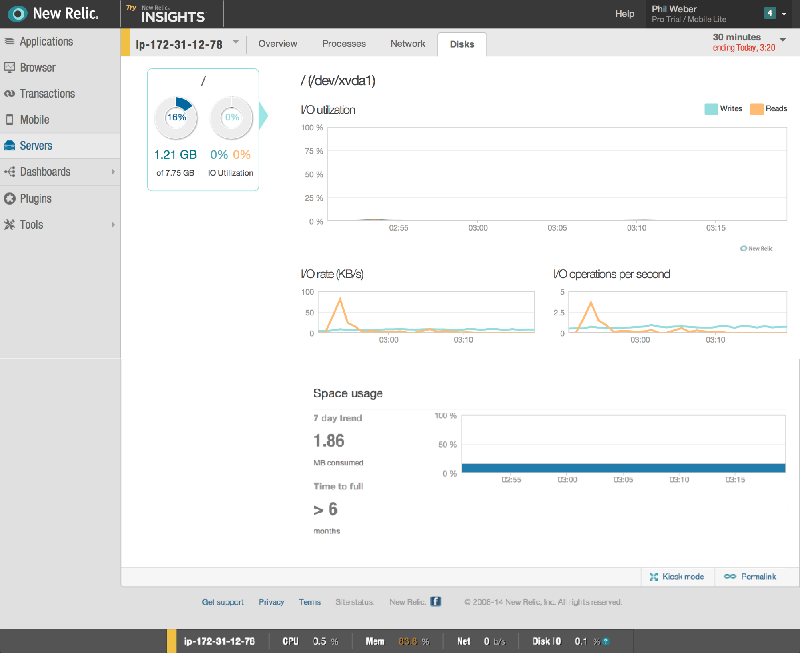Open Applications in the sidebar menu
The width and height of the screenshot is (800, 654).
coord(46,41)
